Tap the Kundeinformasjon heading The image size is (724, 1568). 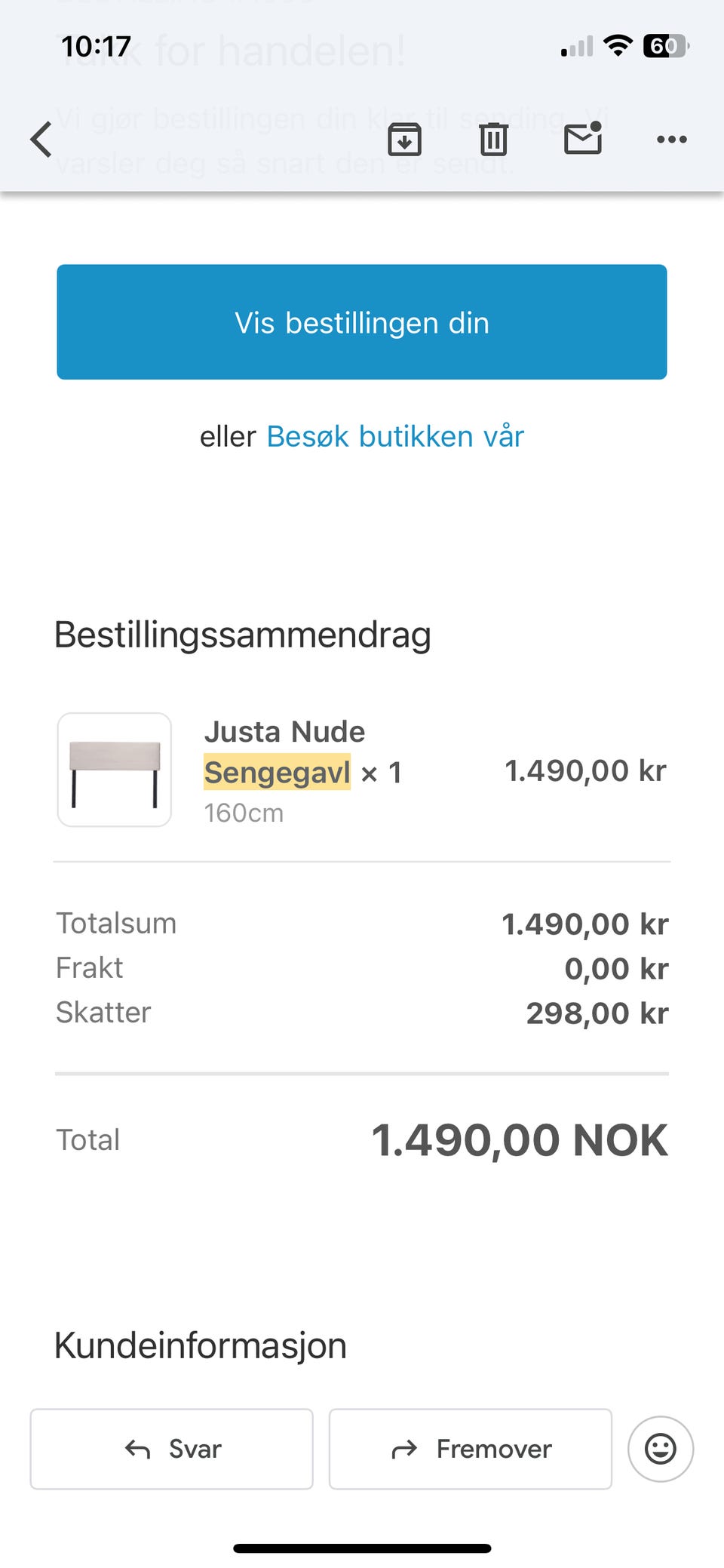(201, 1346)
